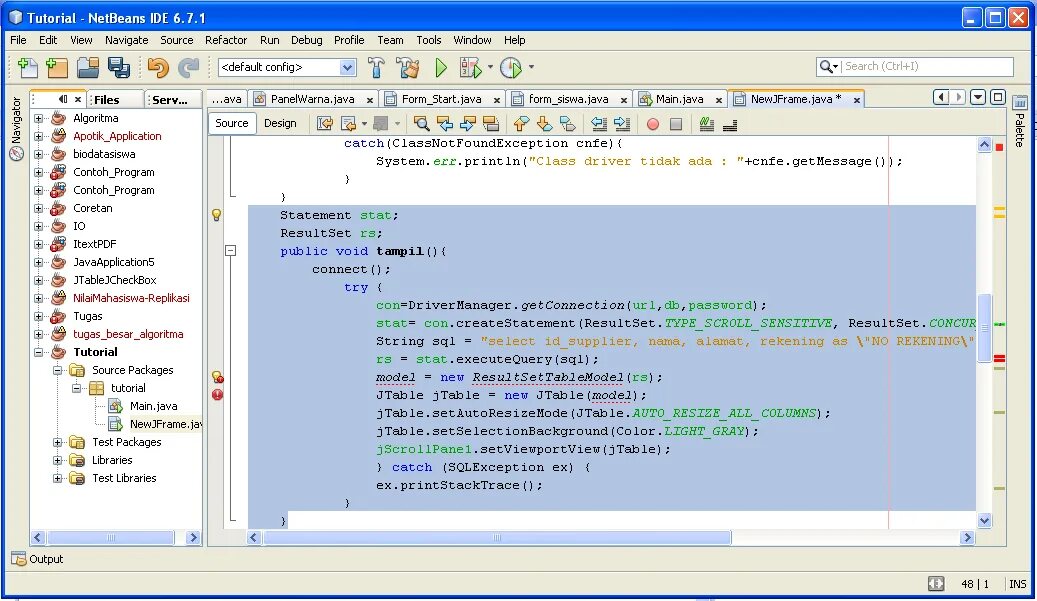Debug the main project icon
1037x601 pixels.
coord(470,67)
